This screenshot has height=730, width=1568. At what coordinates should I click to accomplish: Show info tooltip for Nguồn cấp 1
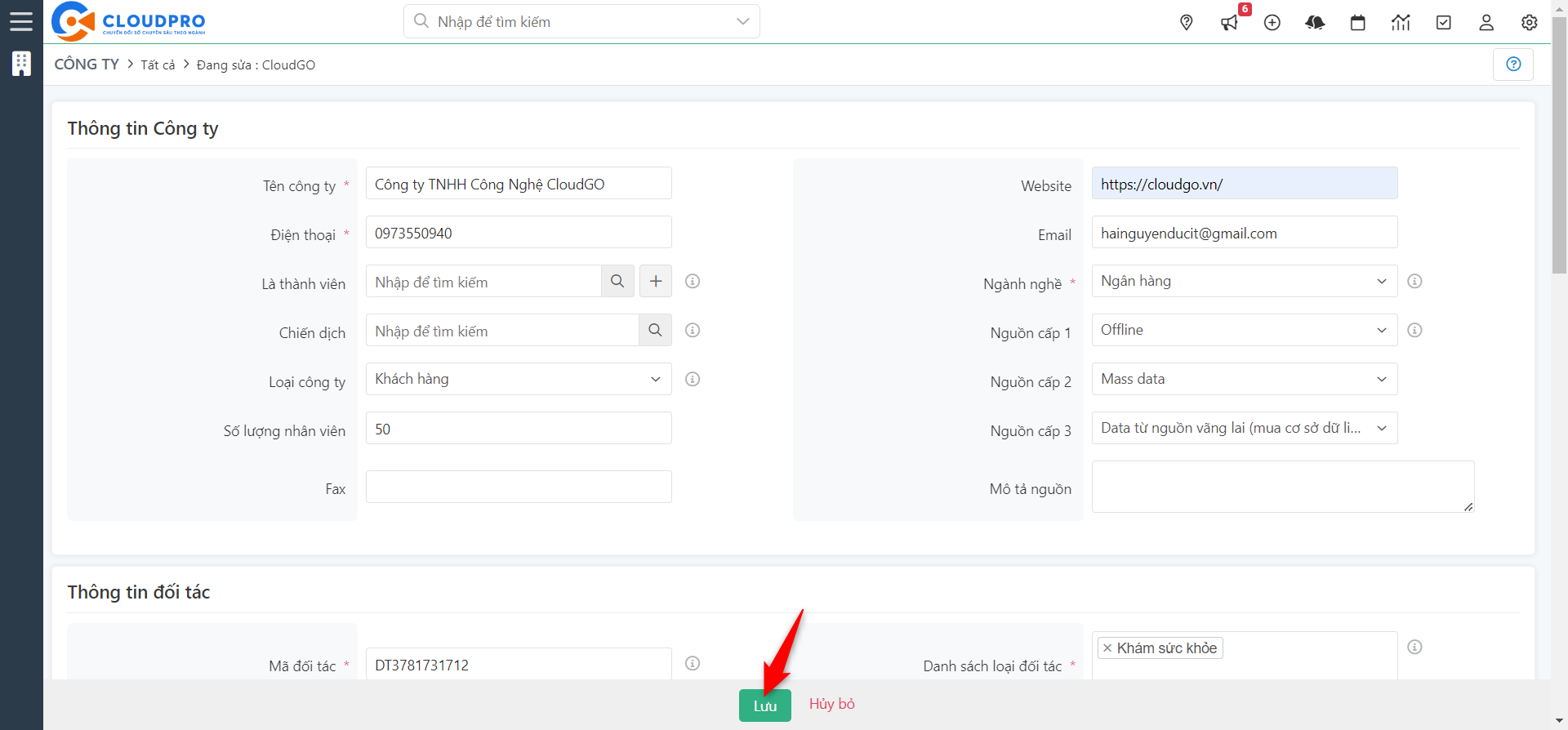(1415, 330)
